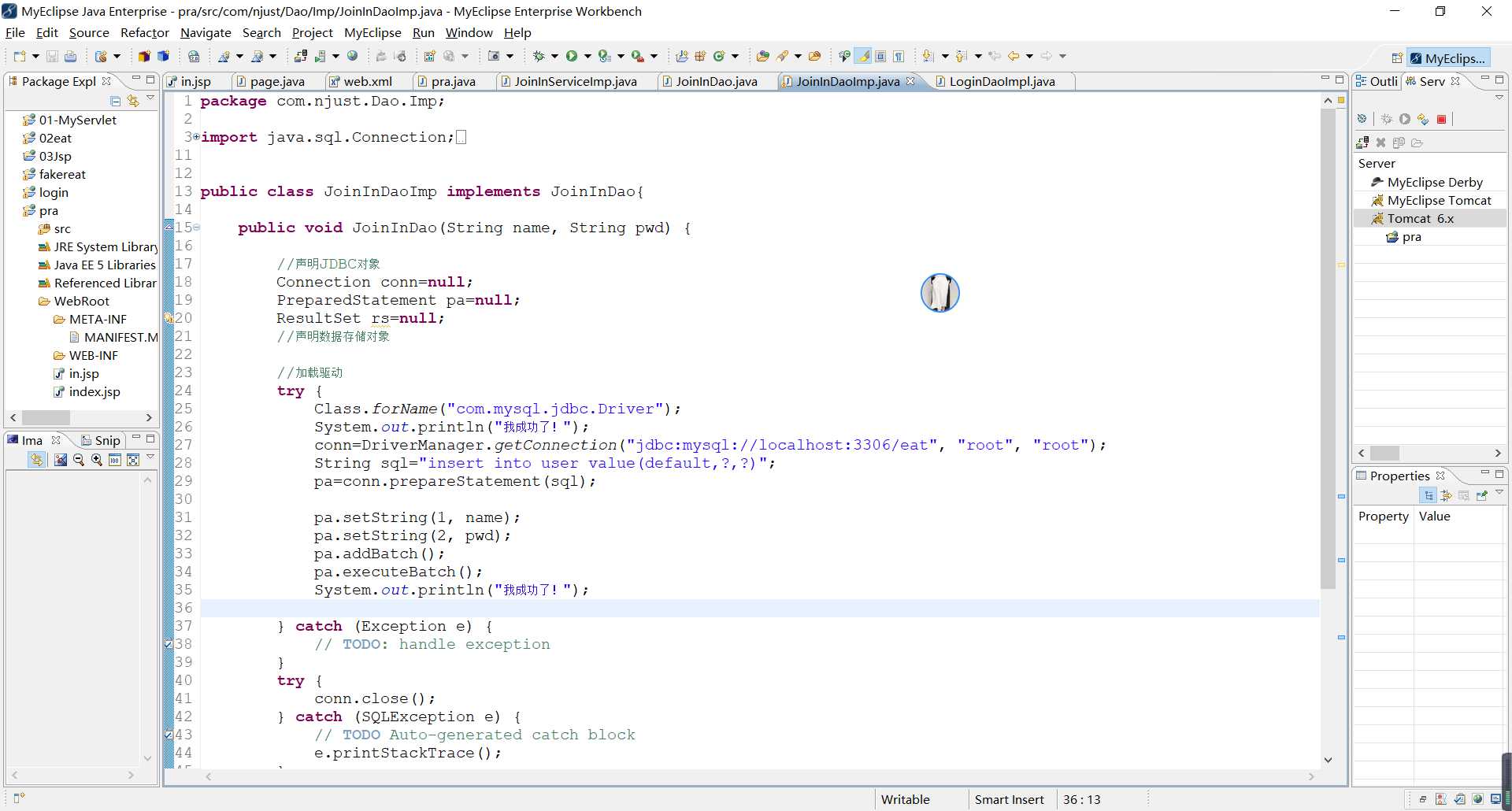
Task: Click the New Java Class toolbar icon
Action: (x=718, y=56)
